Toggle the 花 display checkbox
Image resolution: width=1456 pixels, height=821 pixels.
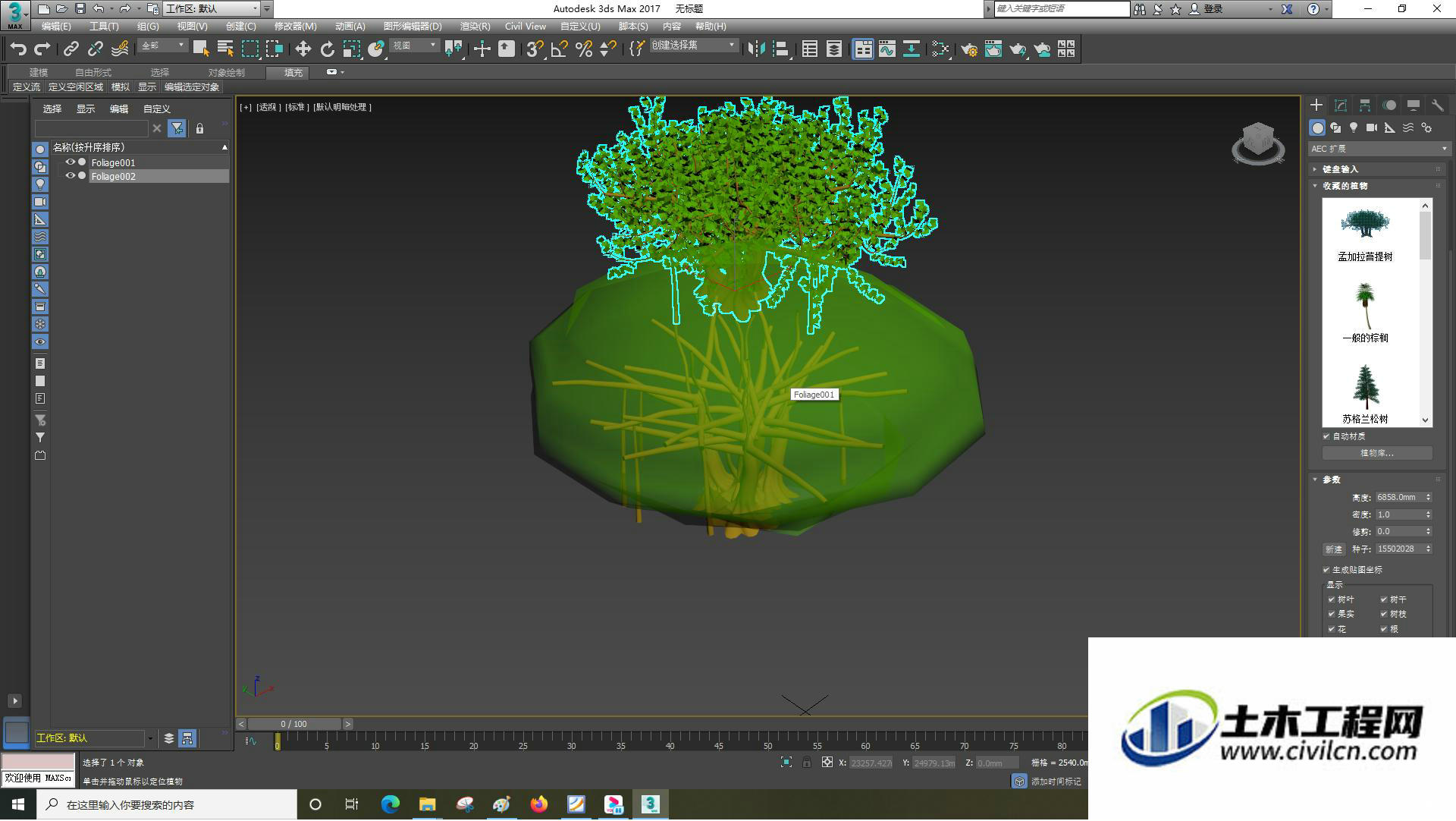click(1332, 629)
